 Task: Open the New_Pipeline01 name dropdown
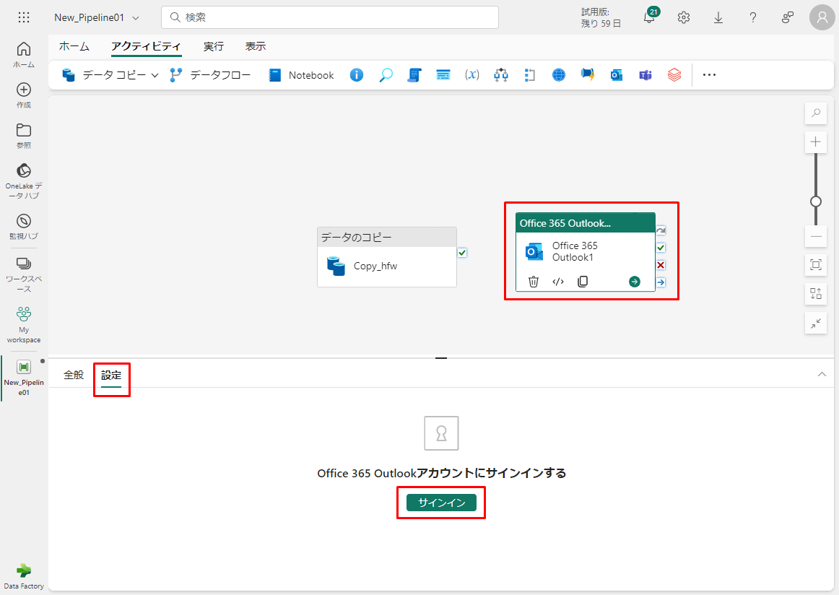(136, 18)
